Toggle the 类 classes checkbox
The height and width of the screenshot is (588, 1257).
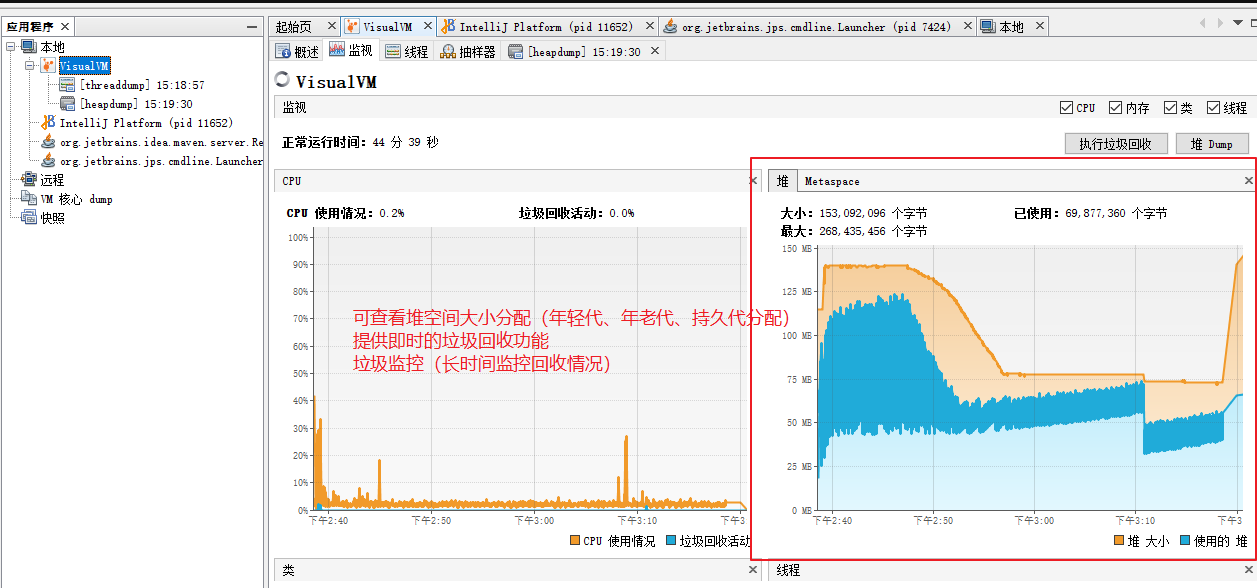[1171, 108]
